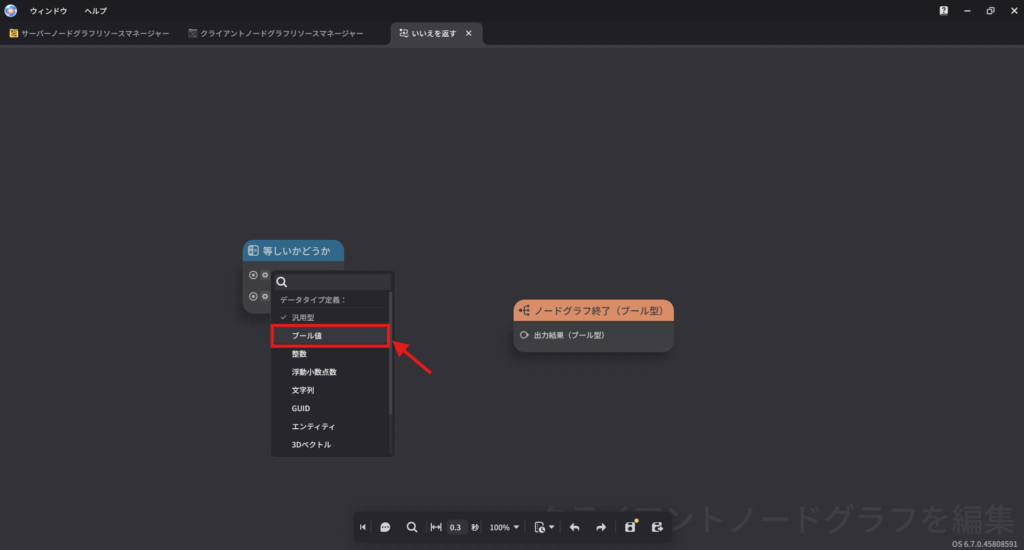Restore down the editor window
1024x550 pixels.
[x=991, y=10]
